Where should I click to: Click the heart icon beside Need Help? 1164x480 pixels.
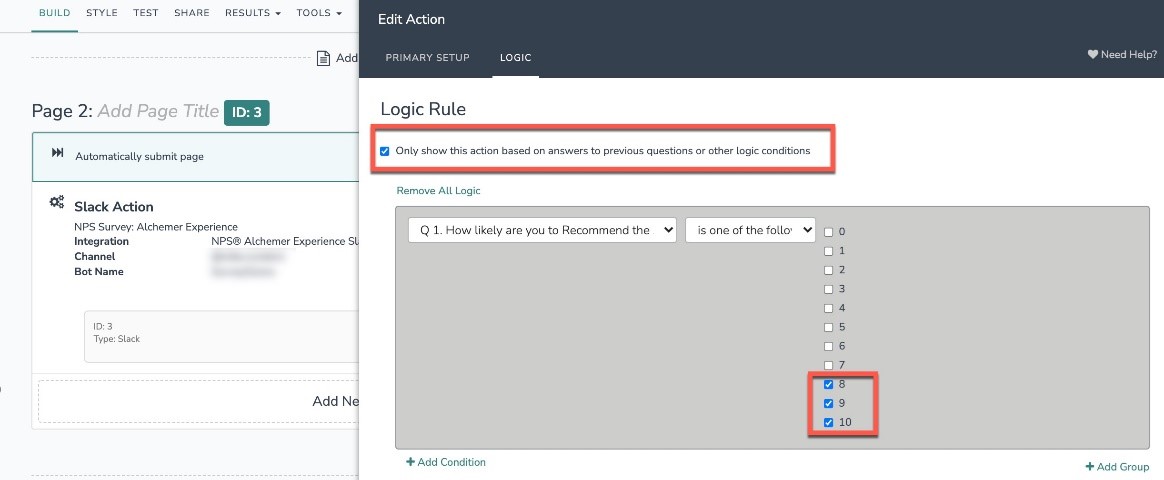pyautogui.click(x=1092, y=55)
